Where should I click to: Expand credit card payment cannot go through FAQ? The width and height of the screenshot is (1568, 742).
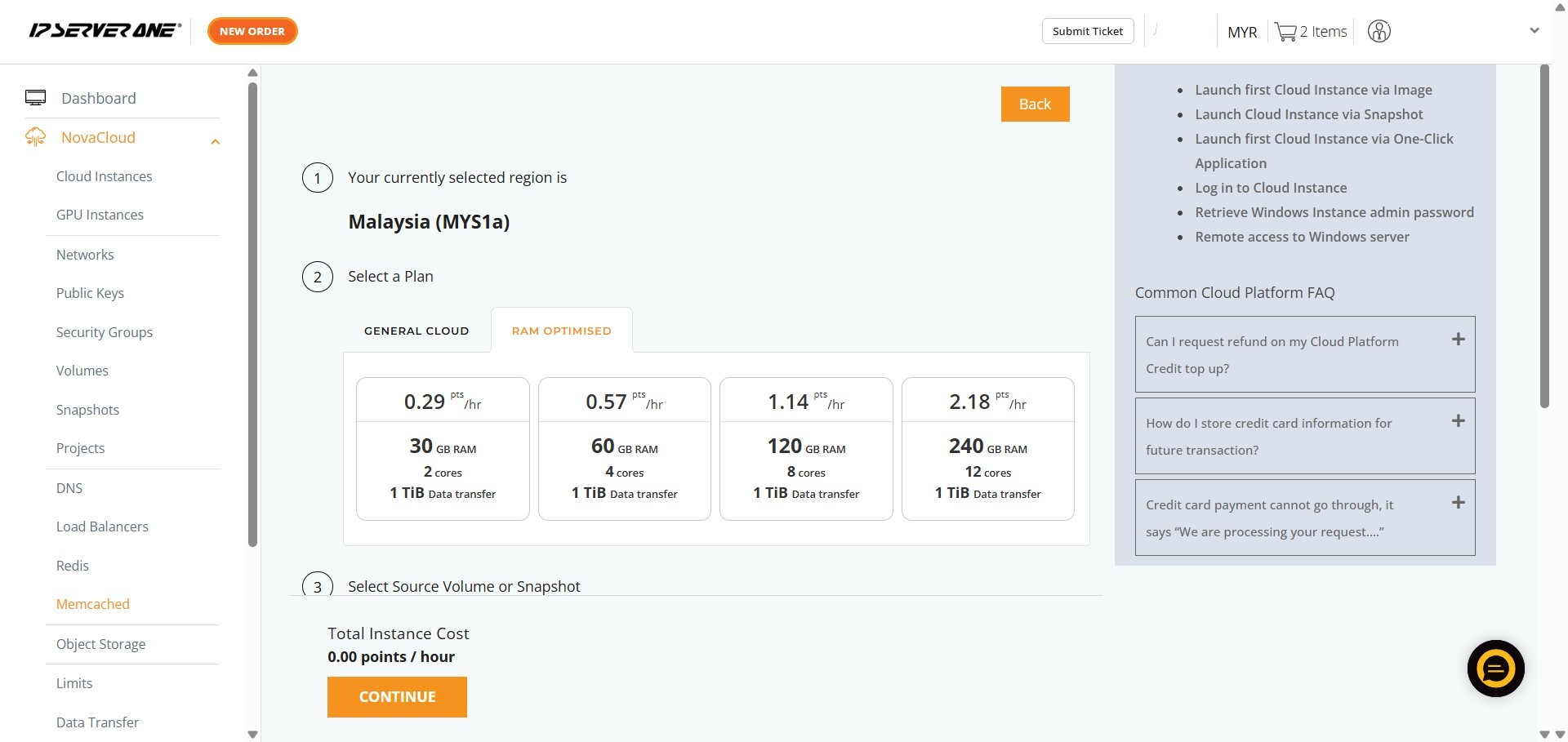(x=1458, y=503)
